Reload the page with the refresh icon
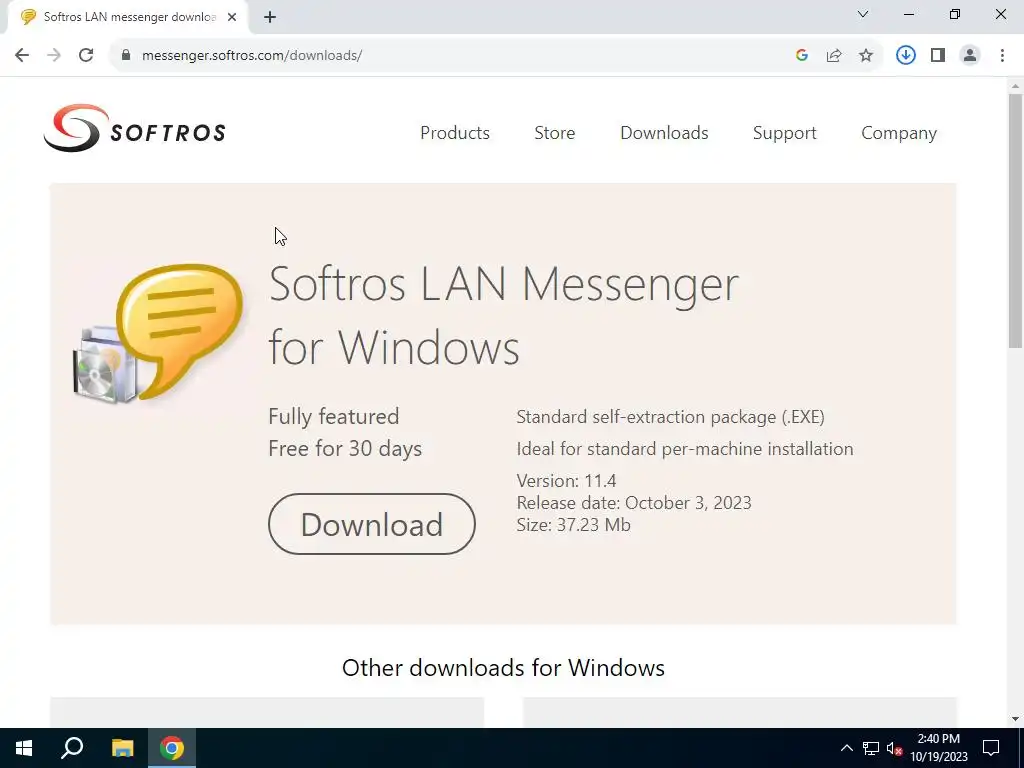This screenshot has height=768, width=1024. (86, 56)
